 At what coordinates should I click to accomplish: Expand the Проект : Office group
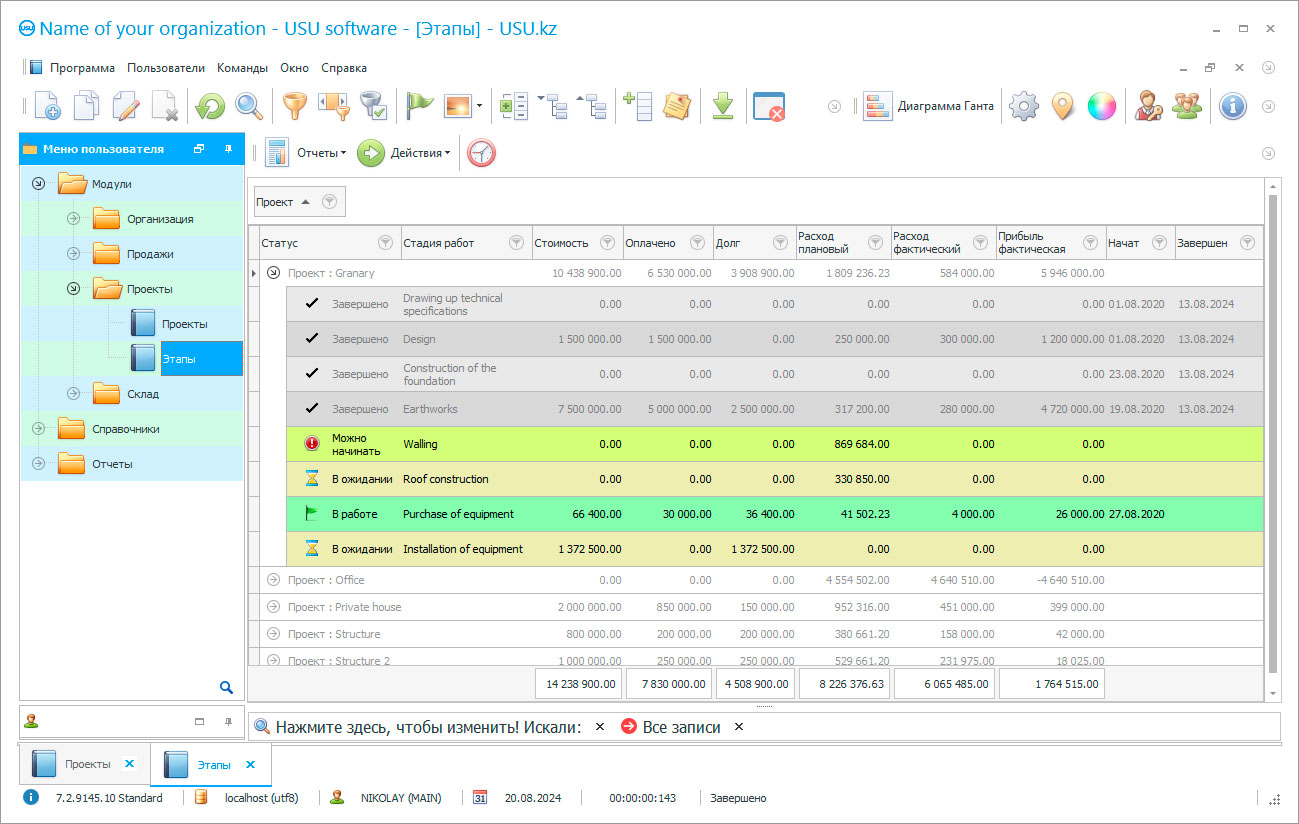[274, 580]
